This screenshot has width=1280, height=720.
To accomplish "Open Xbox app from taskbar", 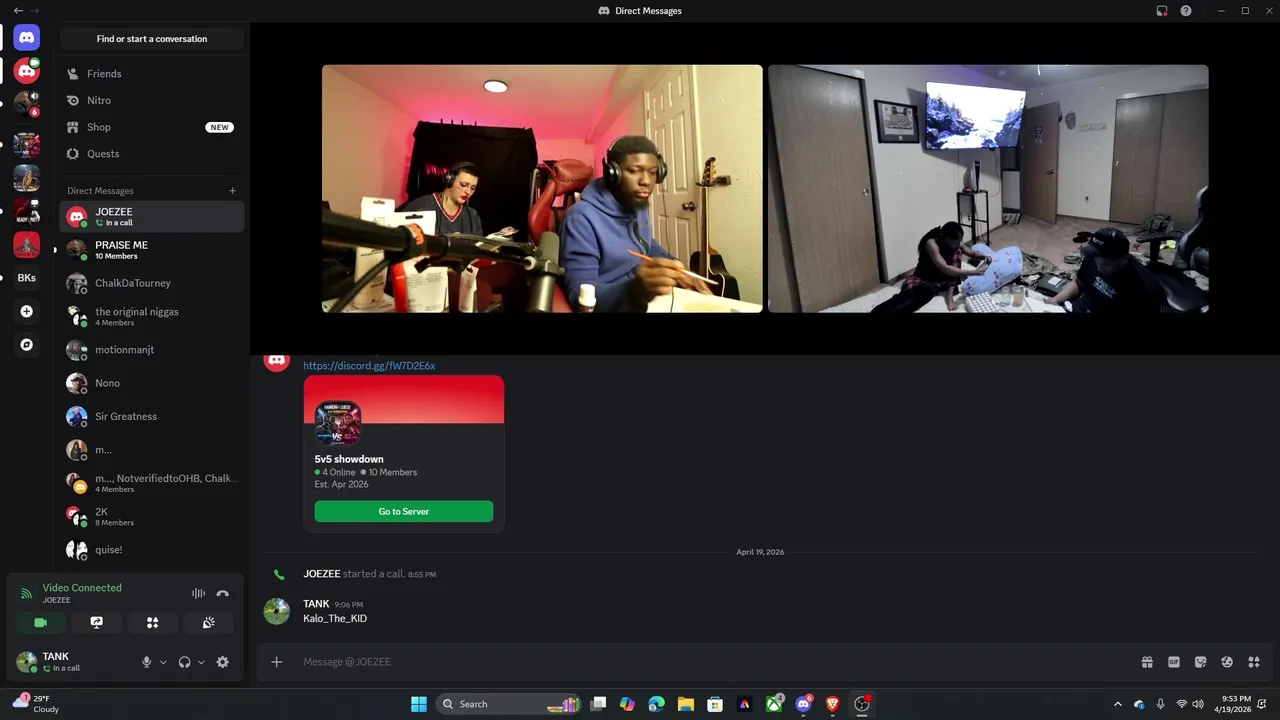I will point(774,704).
